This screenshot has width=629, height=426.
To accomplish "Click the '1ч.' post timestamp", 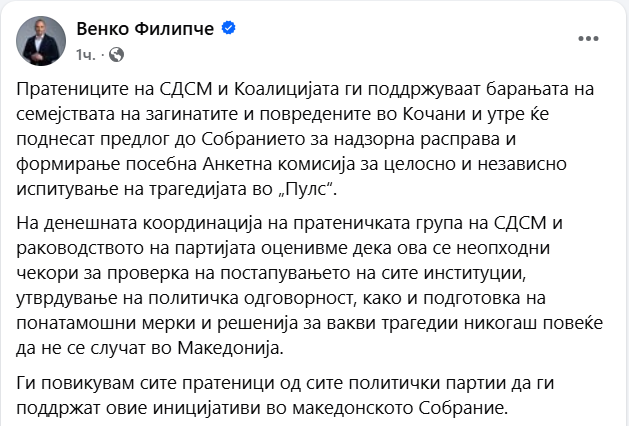I will coord(85,52).
